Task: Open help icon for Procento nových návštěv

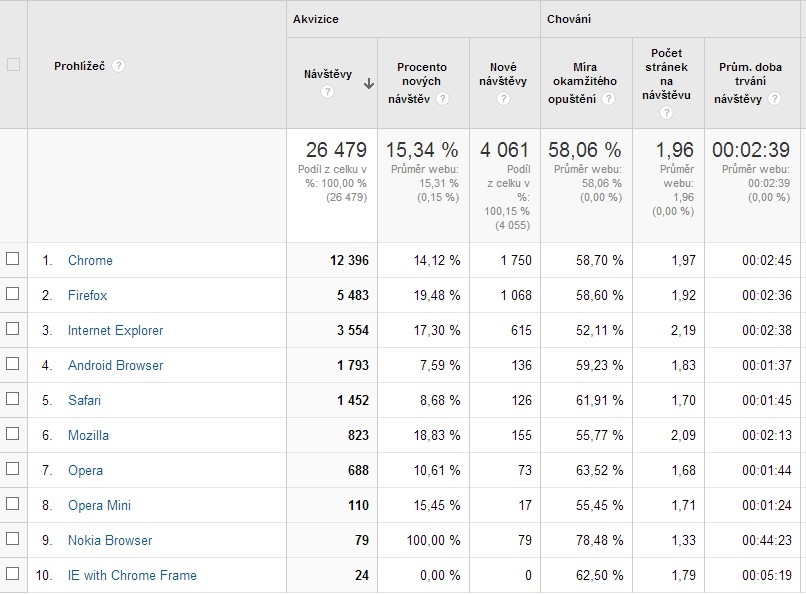Action: click(x=442, y=99)
